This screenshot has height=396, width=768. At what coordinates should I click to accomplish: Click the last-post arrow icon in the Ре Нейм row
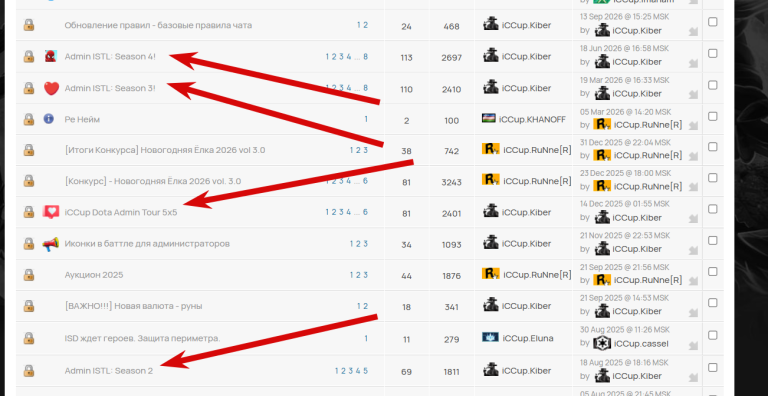(693, 126)
